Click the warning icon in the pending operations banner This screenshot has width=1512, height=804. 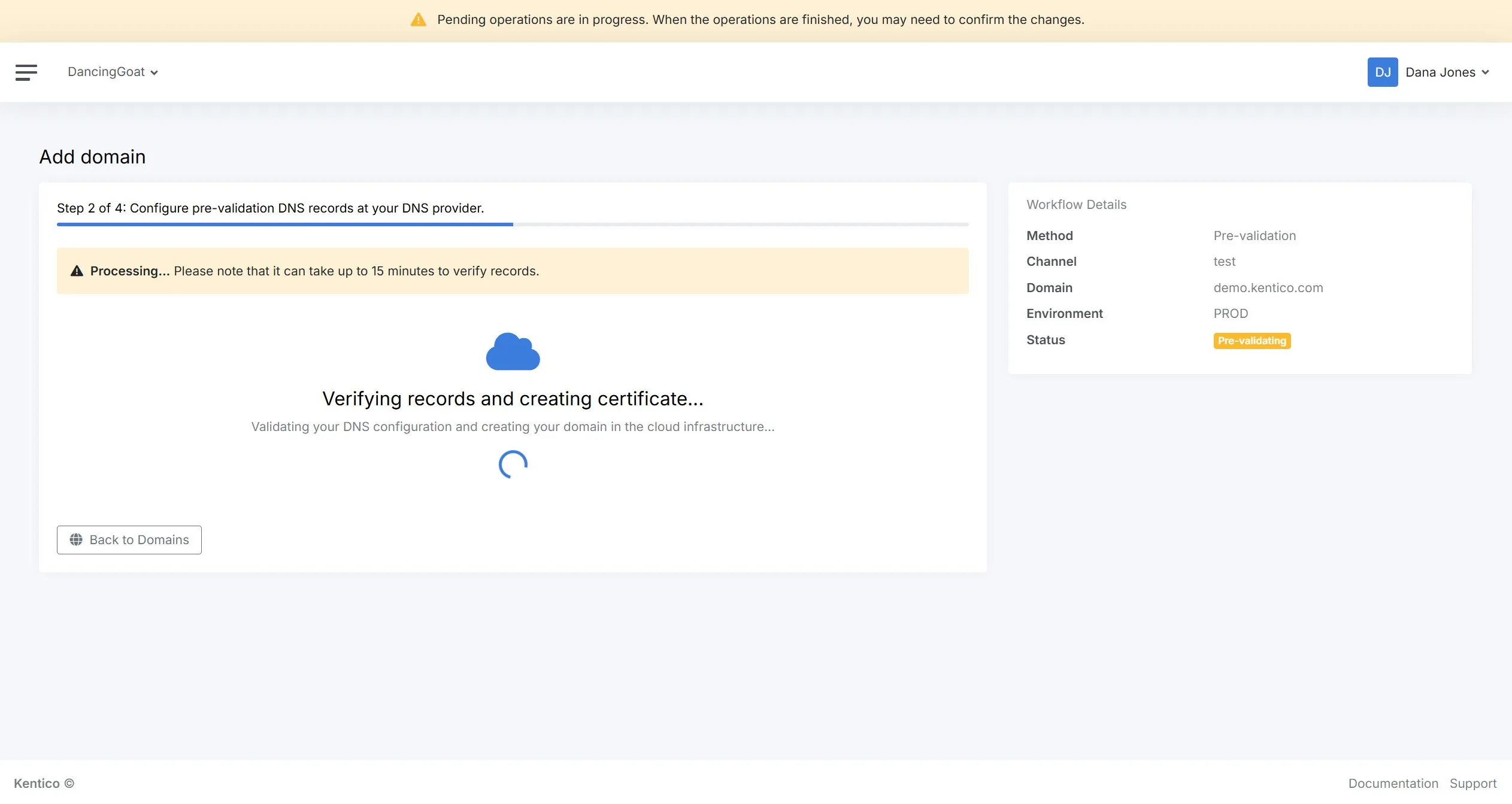[418, 20]
